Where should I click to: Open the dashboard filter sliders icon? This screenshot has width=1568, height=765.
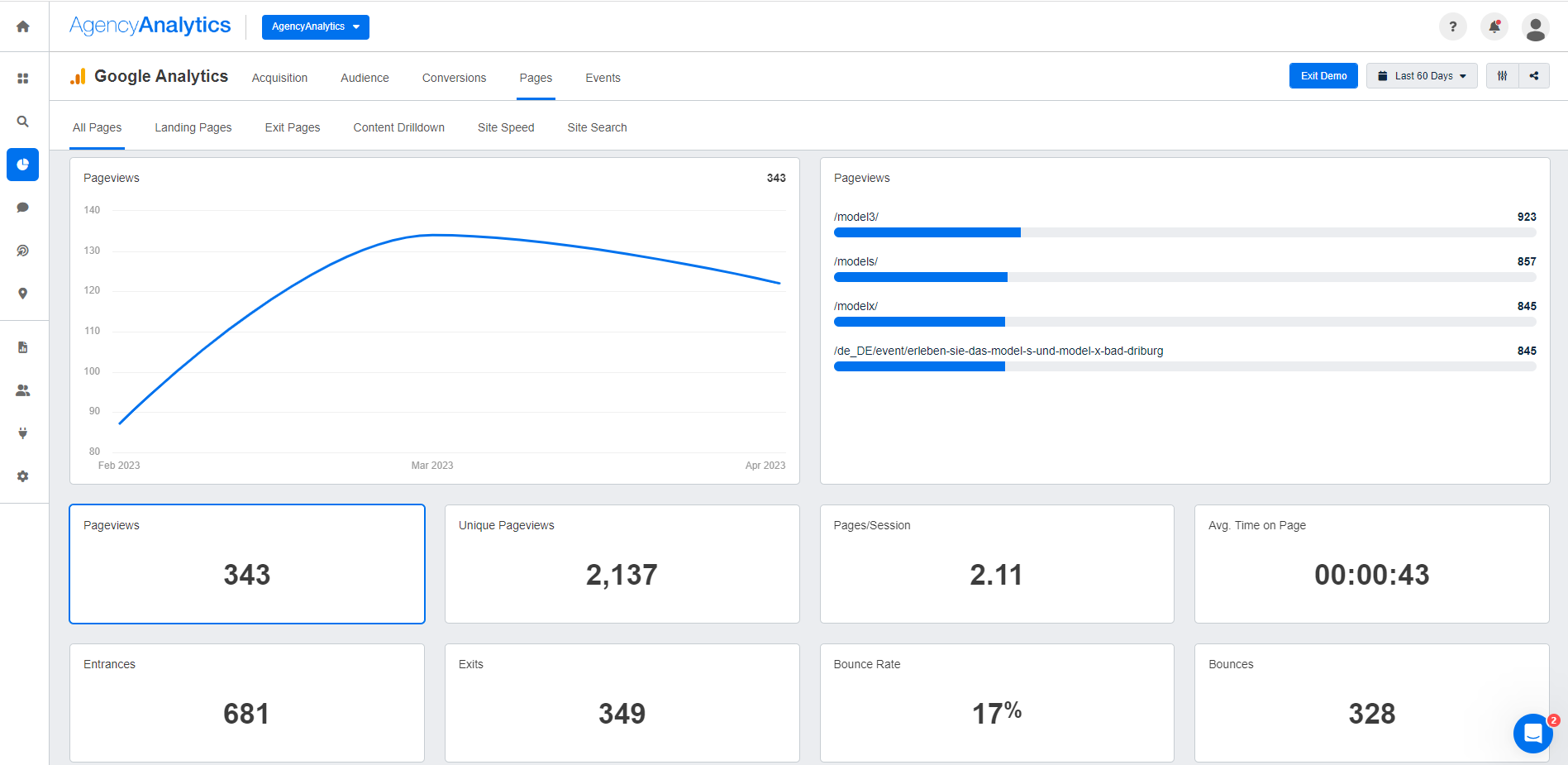1503,76
